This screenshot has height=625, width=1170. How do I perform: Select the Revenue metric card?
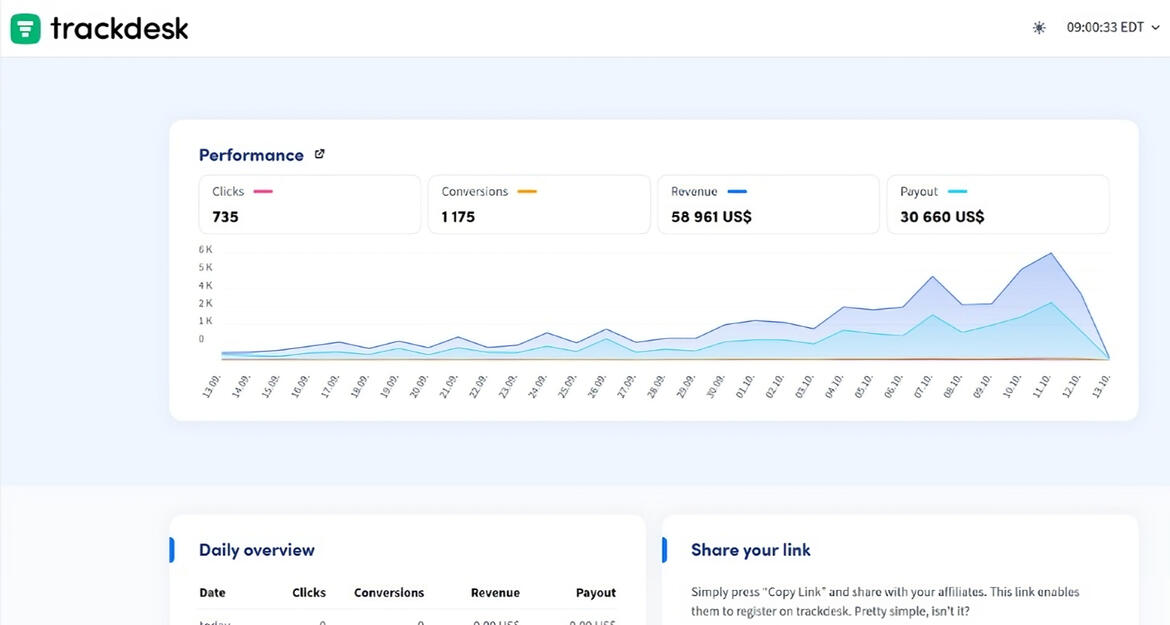click(x=768, y=204)
